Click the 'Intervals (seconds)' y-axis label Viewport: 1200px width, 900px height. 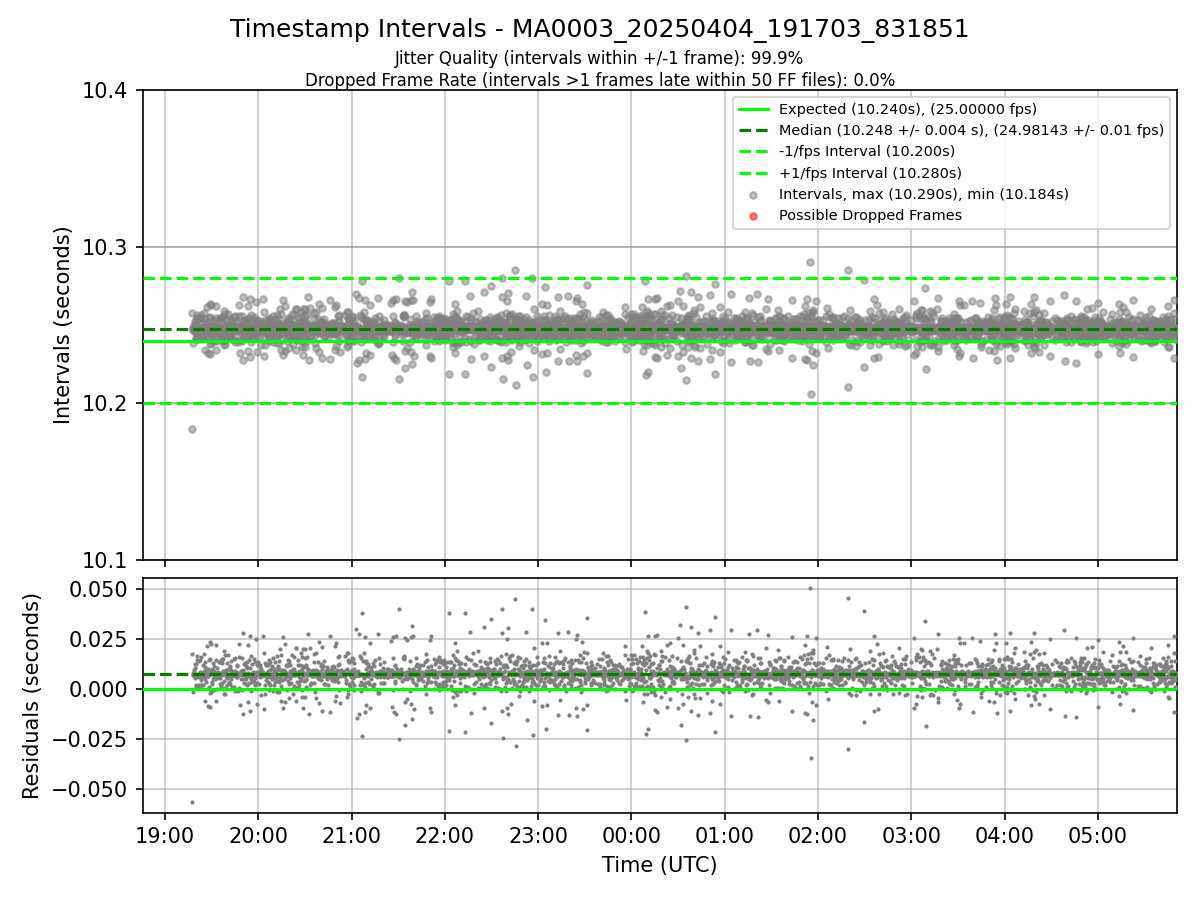[x=63, y=325]
